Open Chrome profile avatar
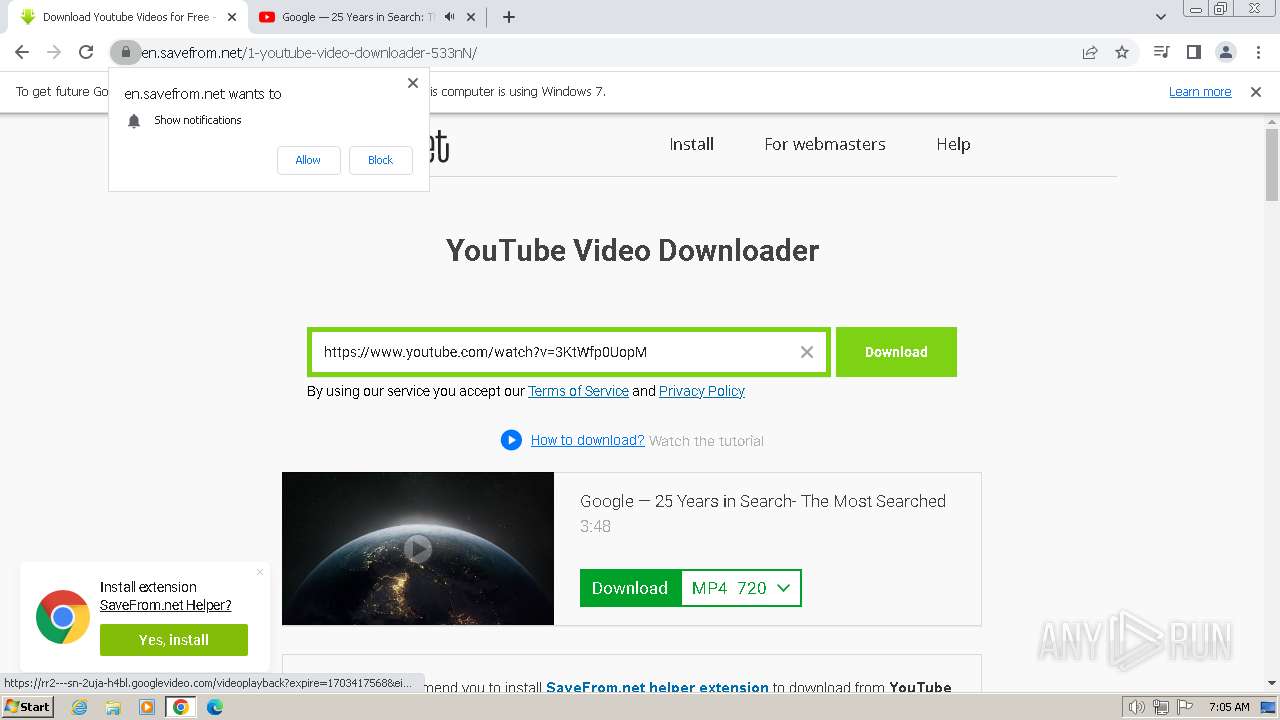This screenshot has width=1280, height=720. [1225, 52]
